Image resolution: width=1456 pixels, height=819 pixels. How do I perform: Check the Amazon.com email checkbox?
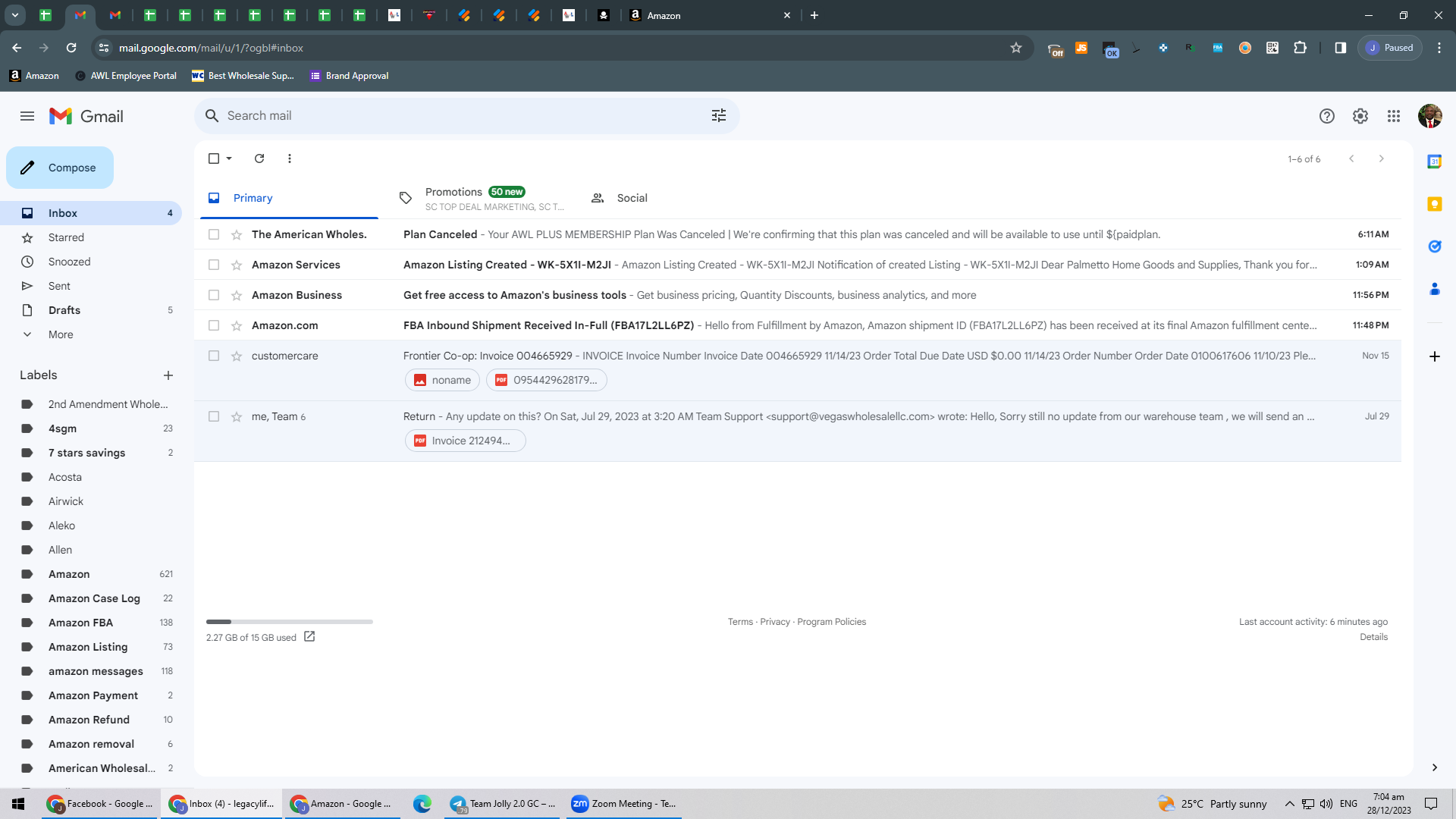click(214, 325)
